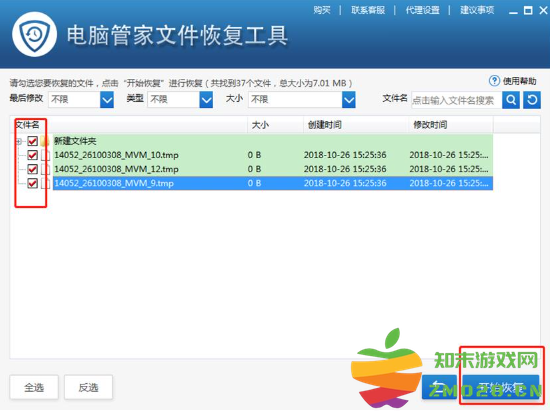
Task: Open the 代理设置 menu link
Action: (423, 10)
